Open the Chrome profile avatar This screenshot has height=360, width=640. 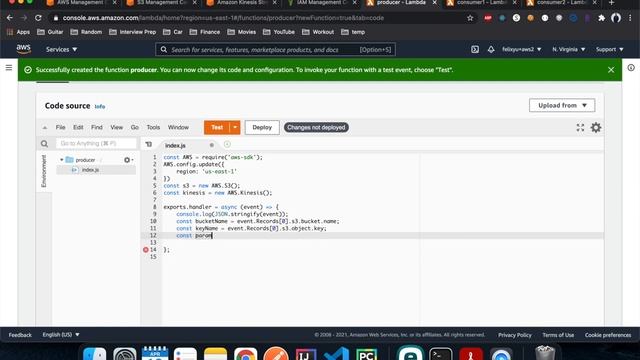(616, 18)
